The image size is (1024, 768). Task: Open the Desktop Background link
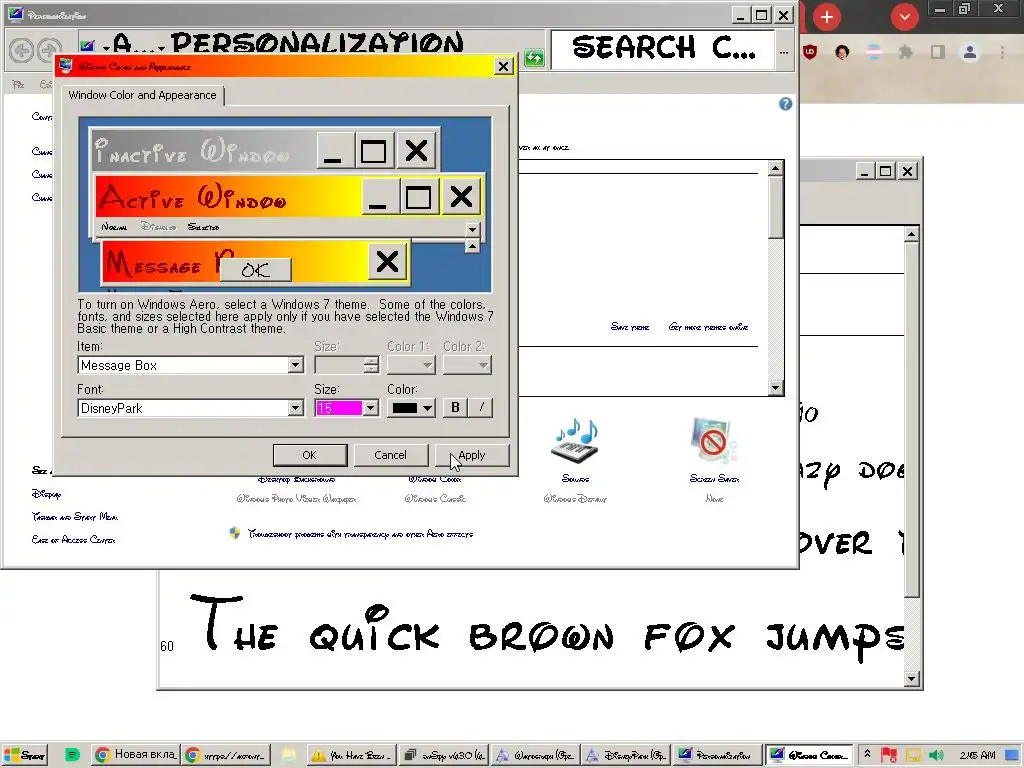[296, 479]
